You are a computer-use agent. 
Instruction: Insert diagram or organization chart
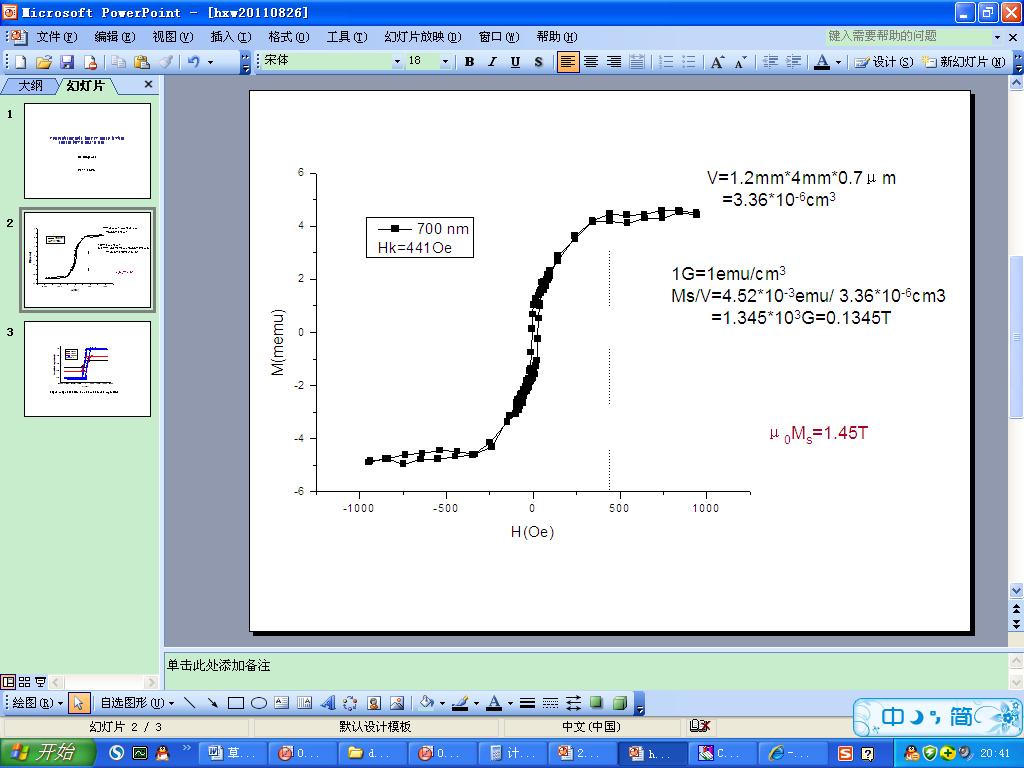pos(351,703)
